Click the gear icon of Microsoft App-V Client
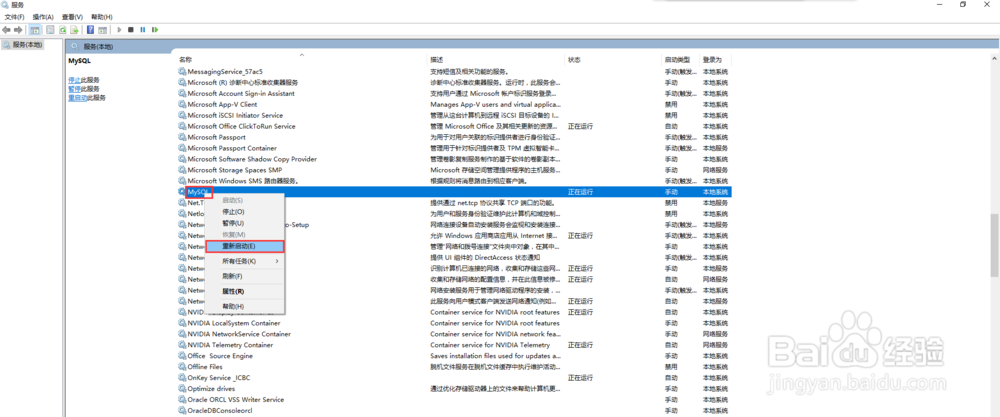1000x417 pixels. [182, 105]
